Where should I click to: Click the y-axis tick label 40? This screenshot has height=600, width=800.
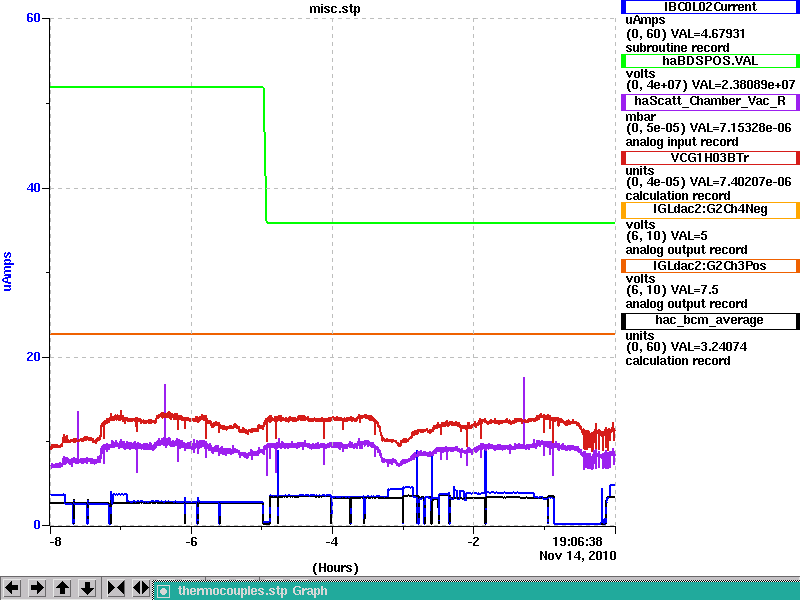click(x=33, y=188)
